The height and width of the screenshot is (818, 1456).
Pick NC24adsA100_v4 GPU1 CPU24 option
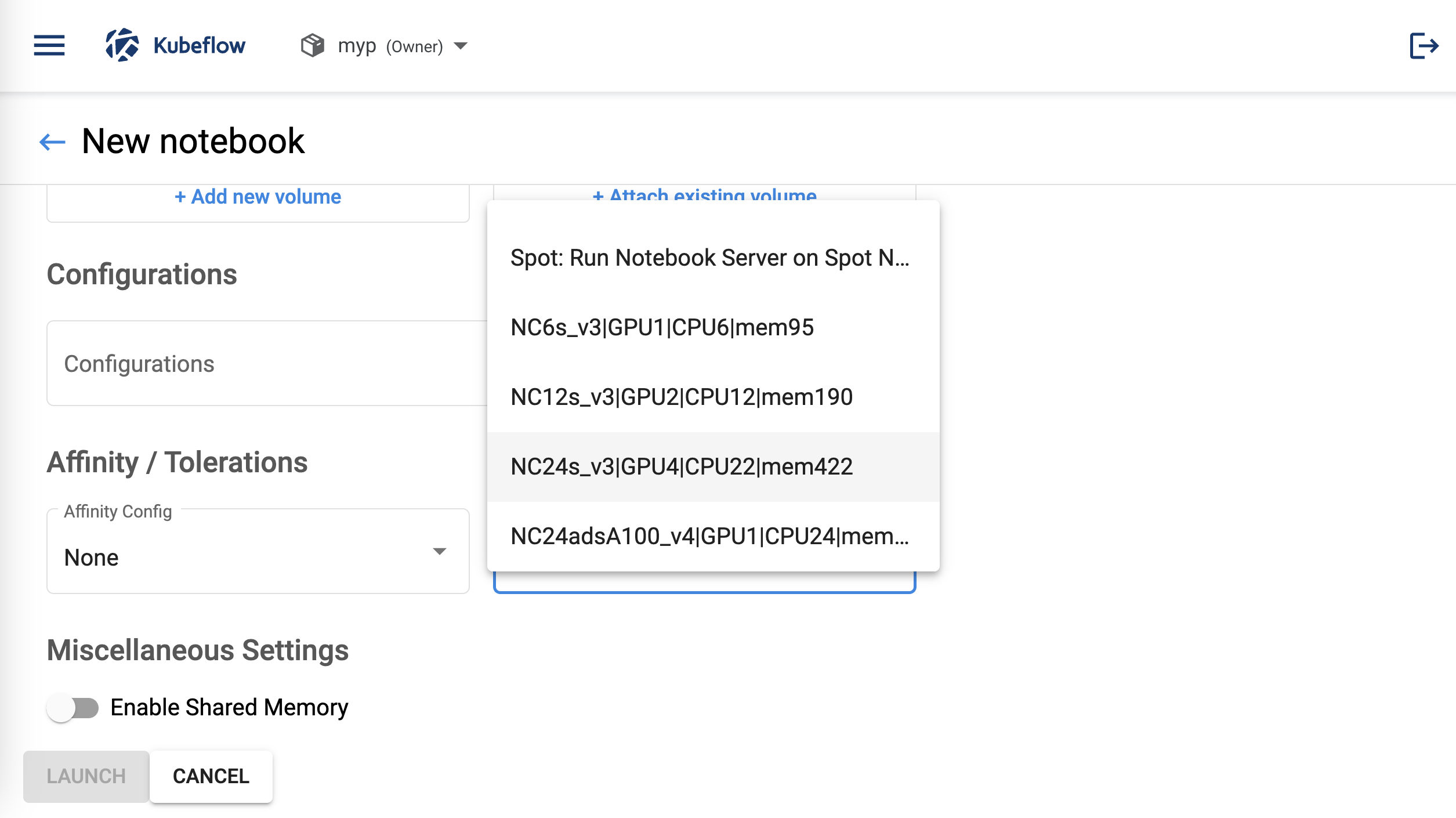tap(710, 537)
